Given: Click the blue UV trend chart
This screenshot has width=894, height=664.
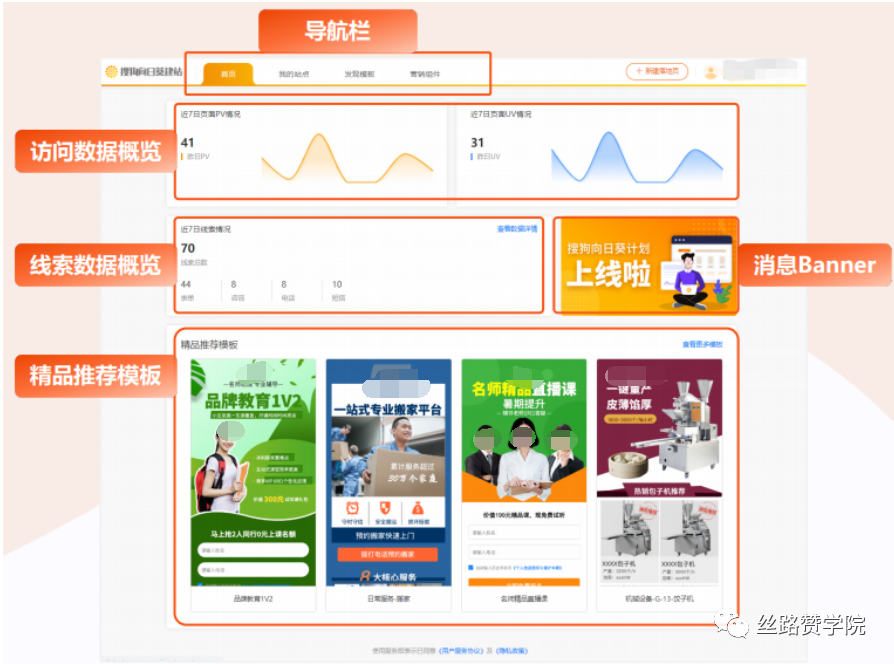Looking at the screenshot, I should 637,157.
